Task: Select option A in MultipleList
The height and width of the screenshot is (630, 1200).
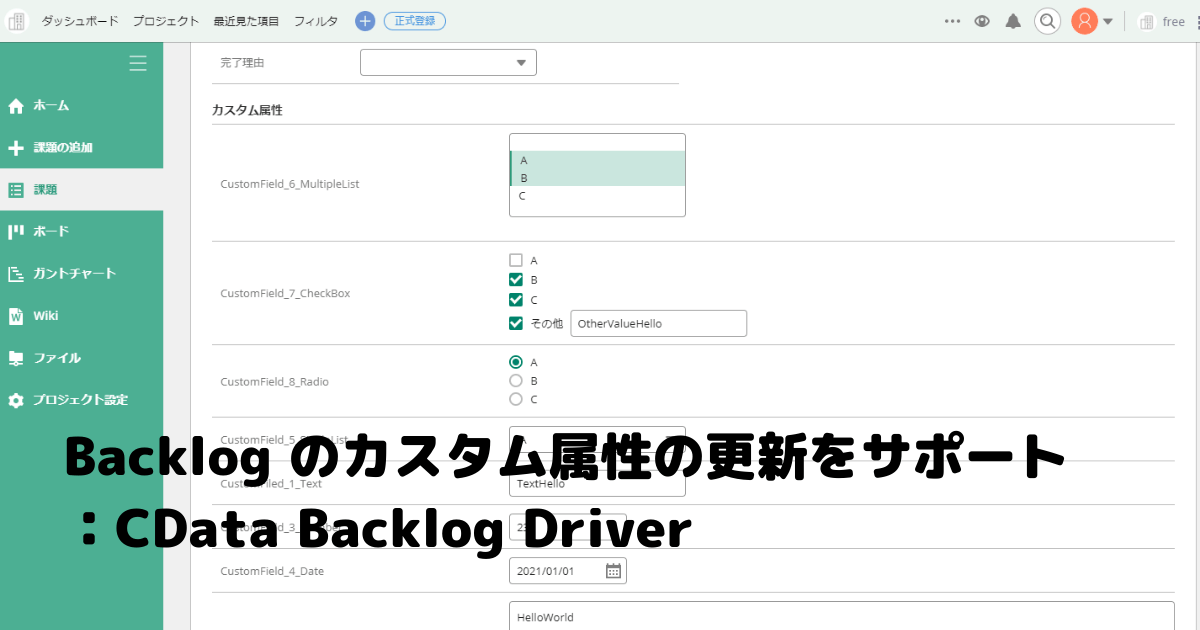Action: (597, 160)
